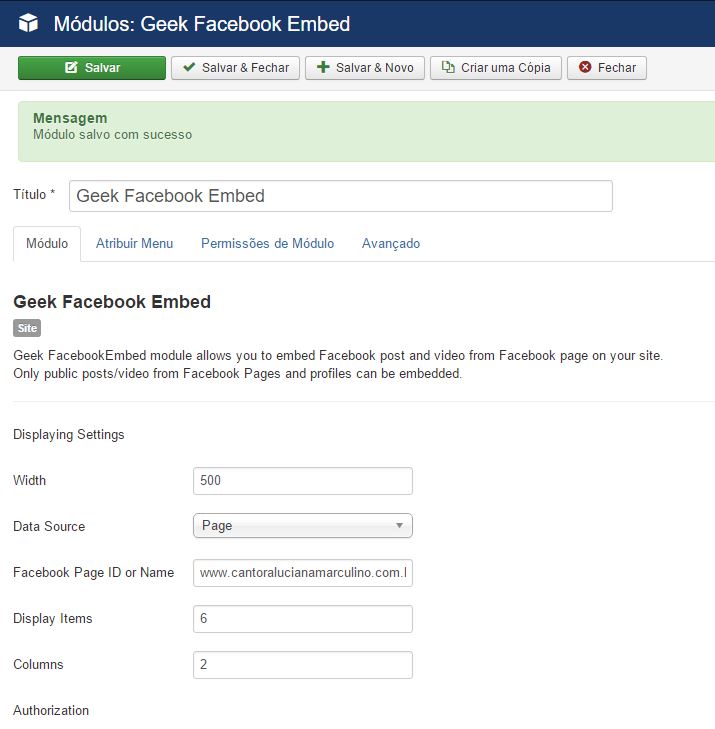Viewport: 715px width, 729px height.
Task: Click the Mensagem heading in the success alert
Action: point(70,118)
